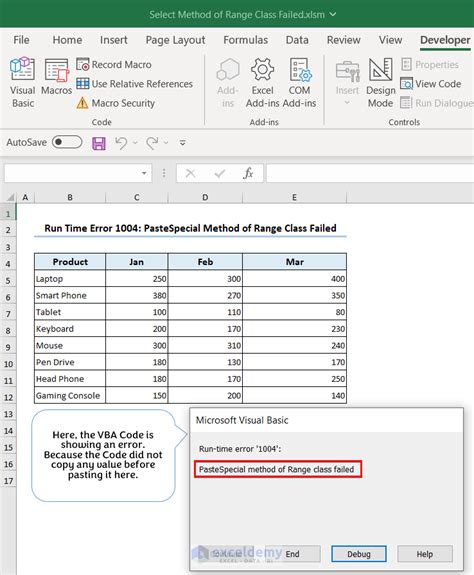Viewport: 474px width, 575px height.
Task: Expand the Redo history dropdown
Action: click(166, 143)
